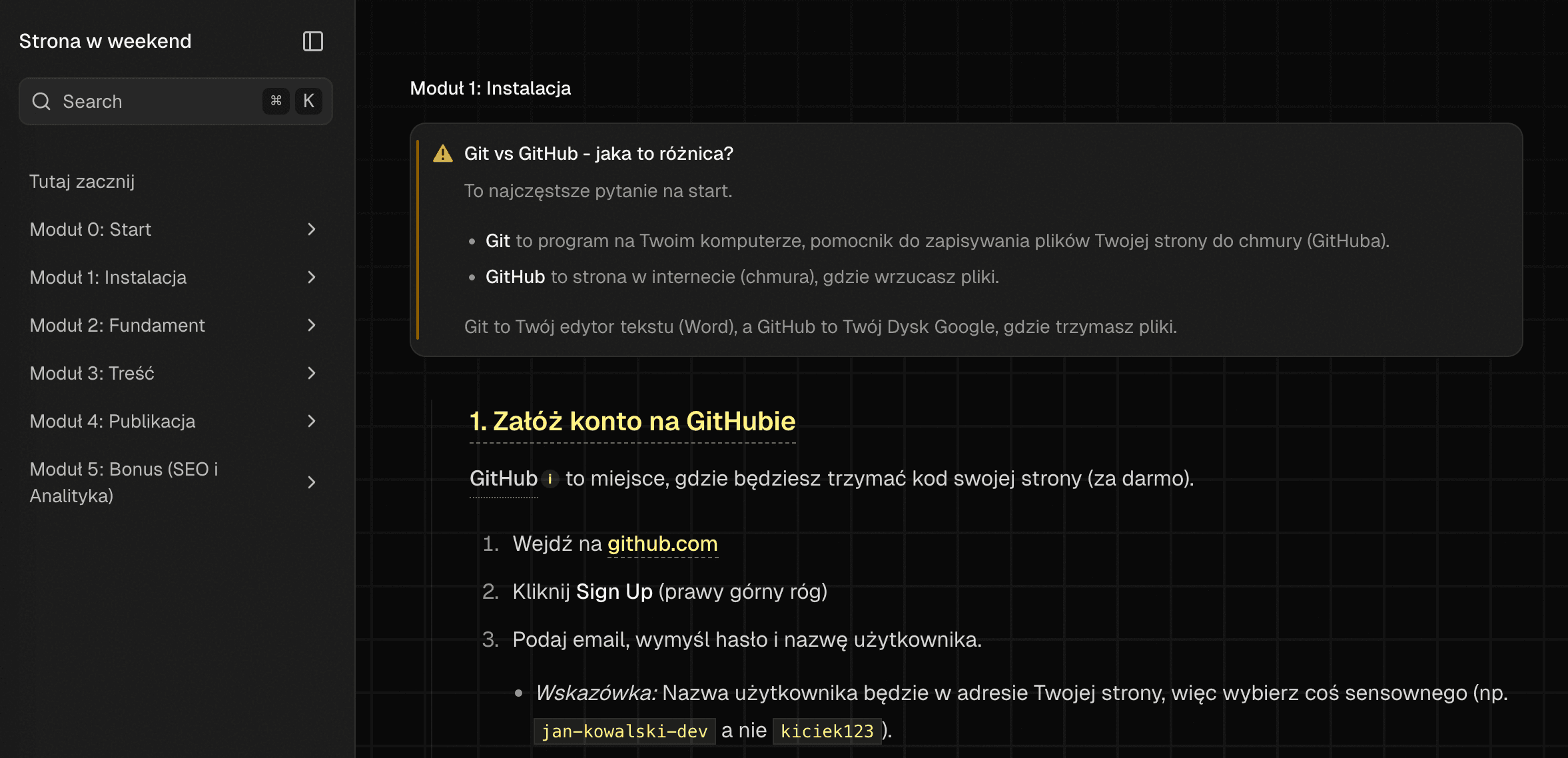
Task: Open the Tutaj zacznij page
Action: (83, 181)
